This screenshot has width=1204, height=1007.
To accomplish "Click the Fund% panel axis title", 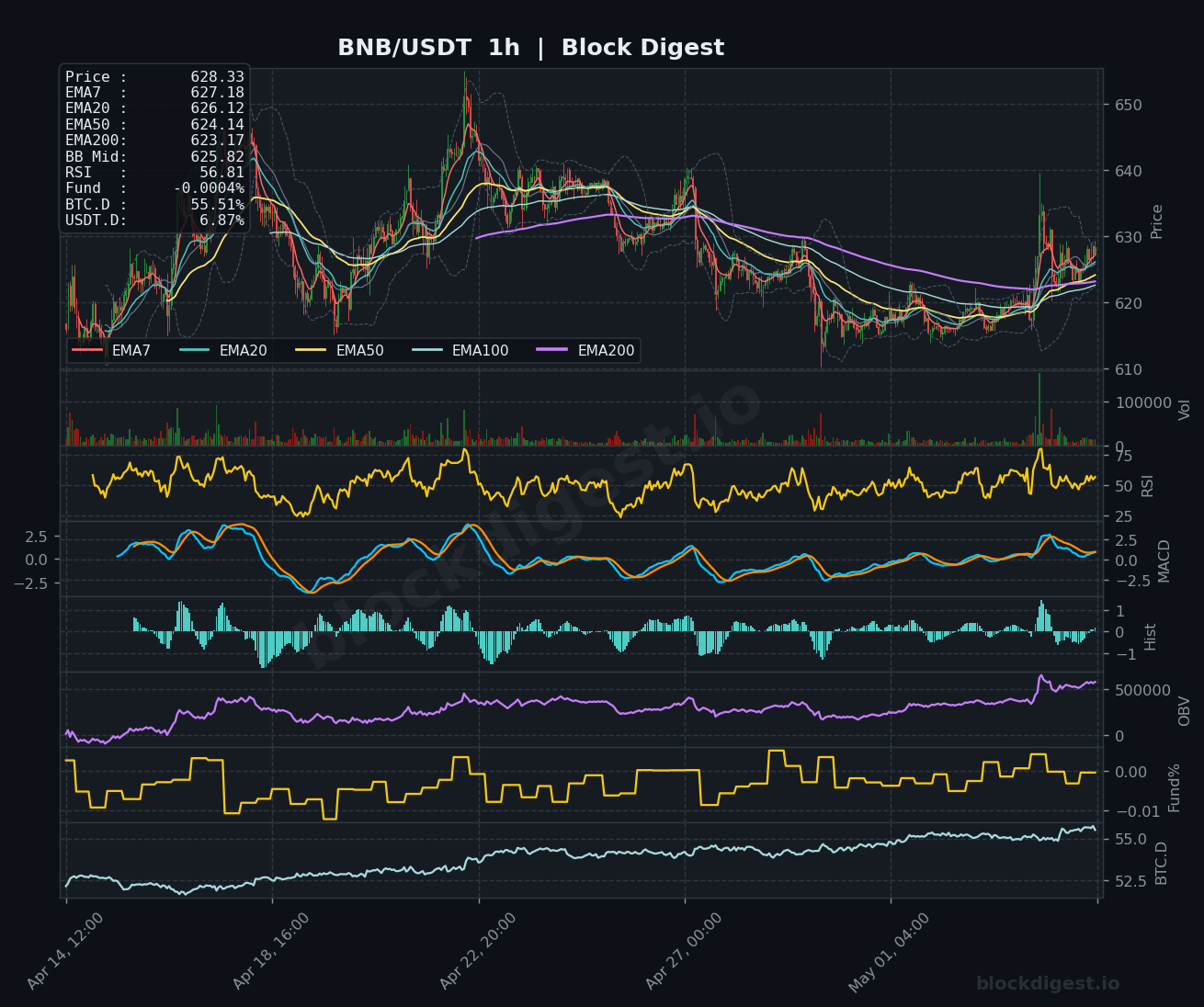I will coord(1175,787).
